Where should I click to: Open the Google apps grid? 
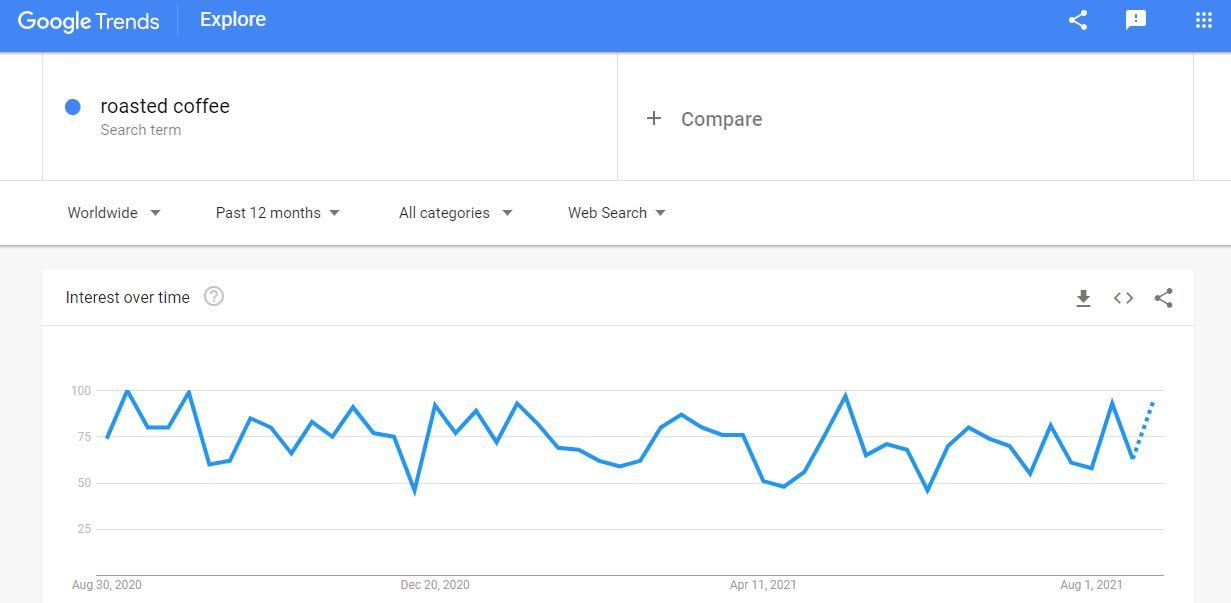click(x=1204, y=20)
